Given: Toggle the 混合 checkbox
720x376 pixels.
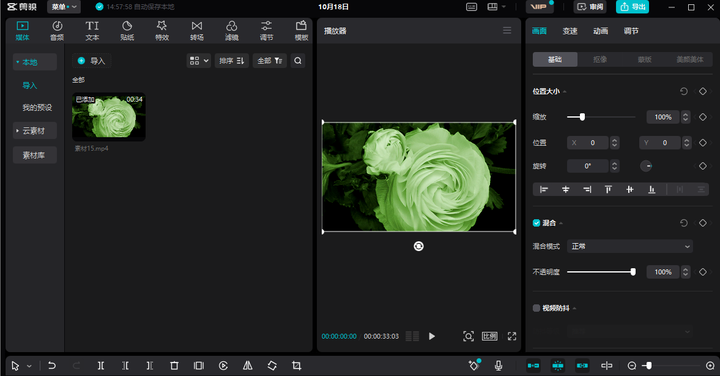Looking at the screenshot, I should 536,223.
